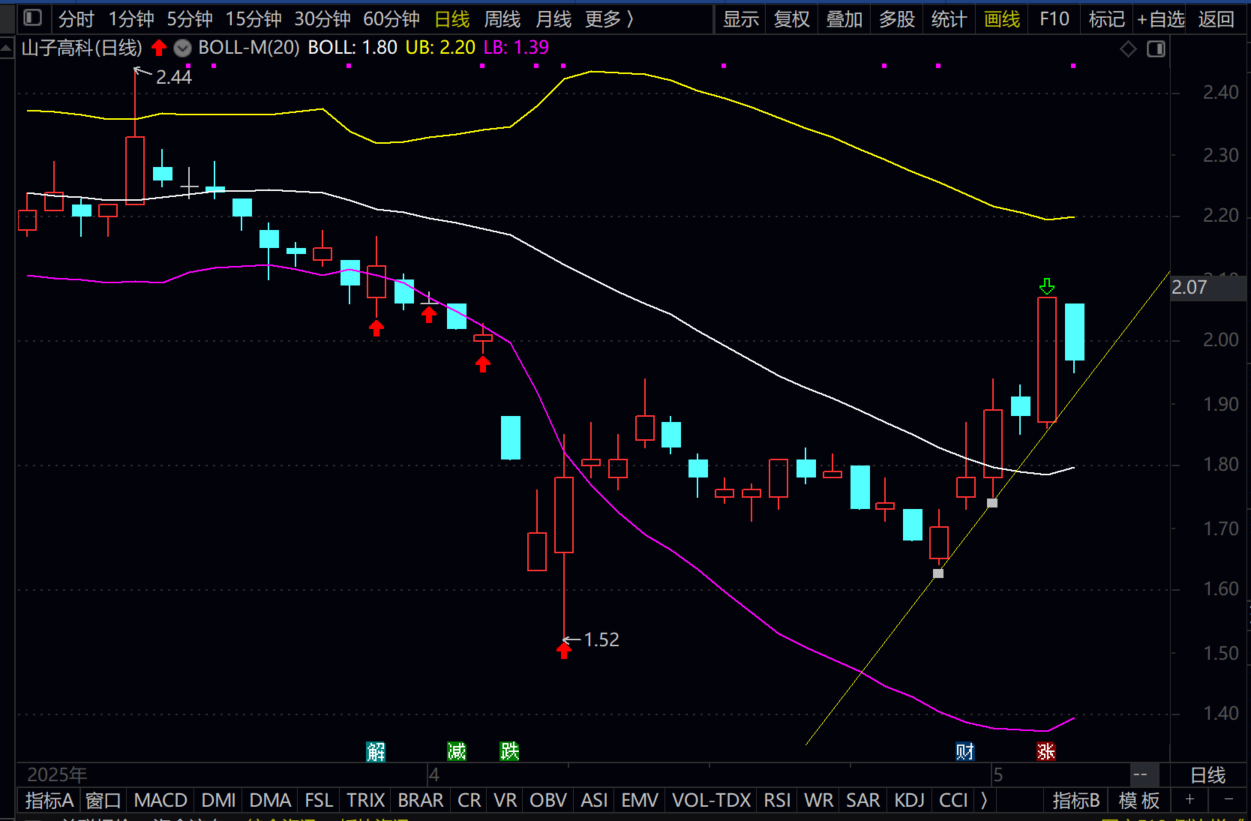The image size is (1251, 821).
Task: Click the green down-arrow signal above candle
Action: [x=1047, y=287]
